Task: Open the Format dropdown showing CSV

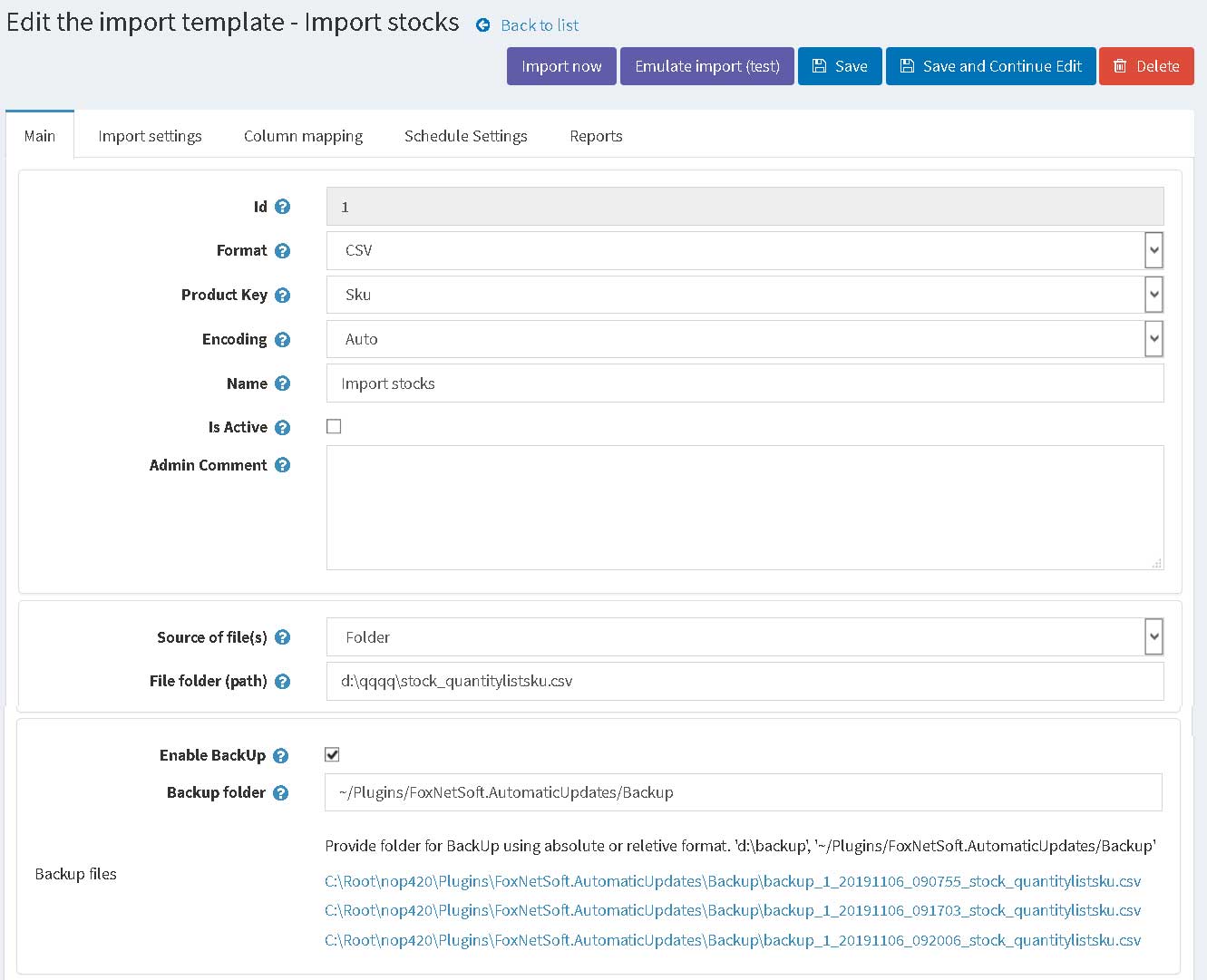Action: (744, 251)
